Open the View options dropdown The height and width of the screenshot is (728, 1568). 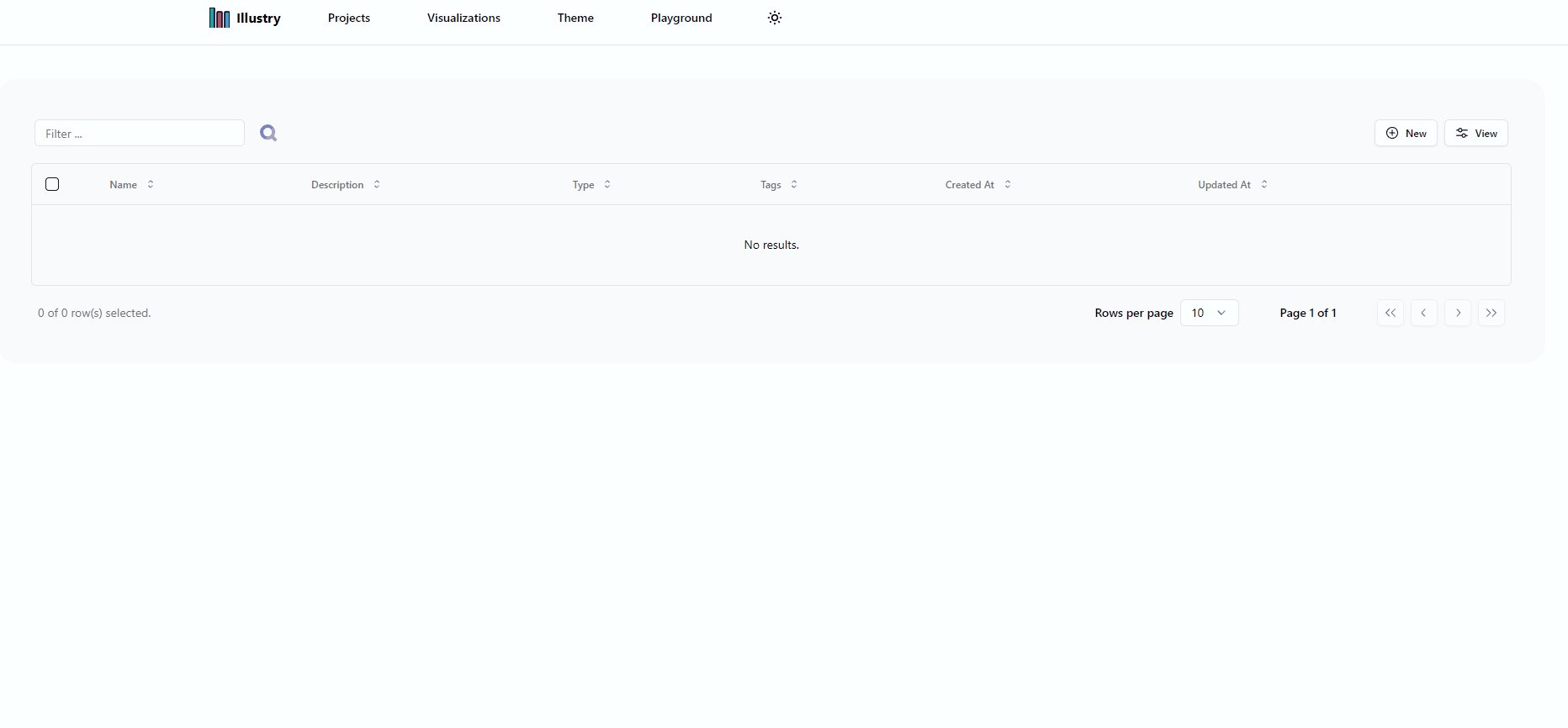tap(1476, 133)
